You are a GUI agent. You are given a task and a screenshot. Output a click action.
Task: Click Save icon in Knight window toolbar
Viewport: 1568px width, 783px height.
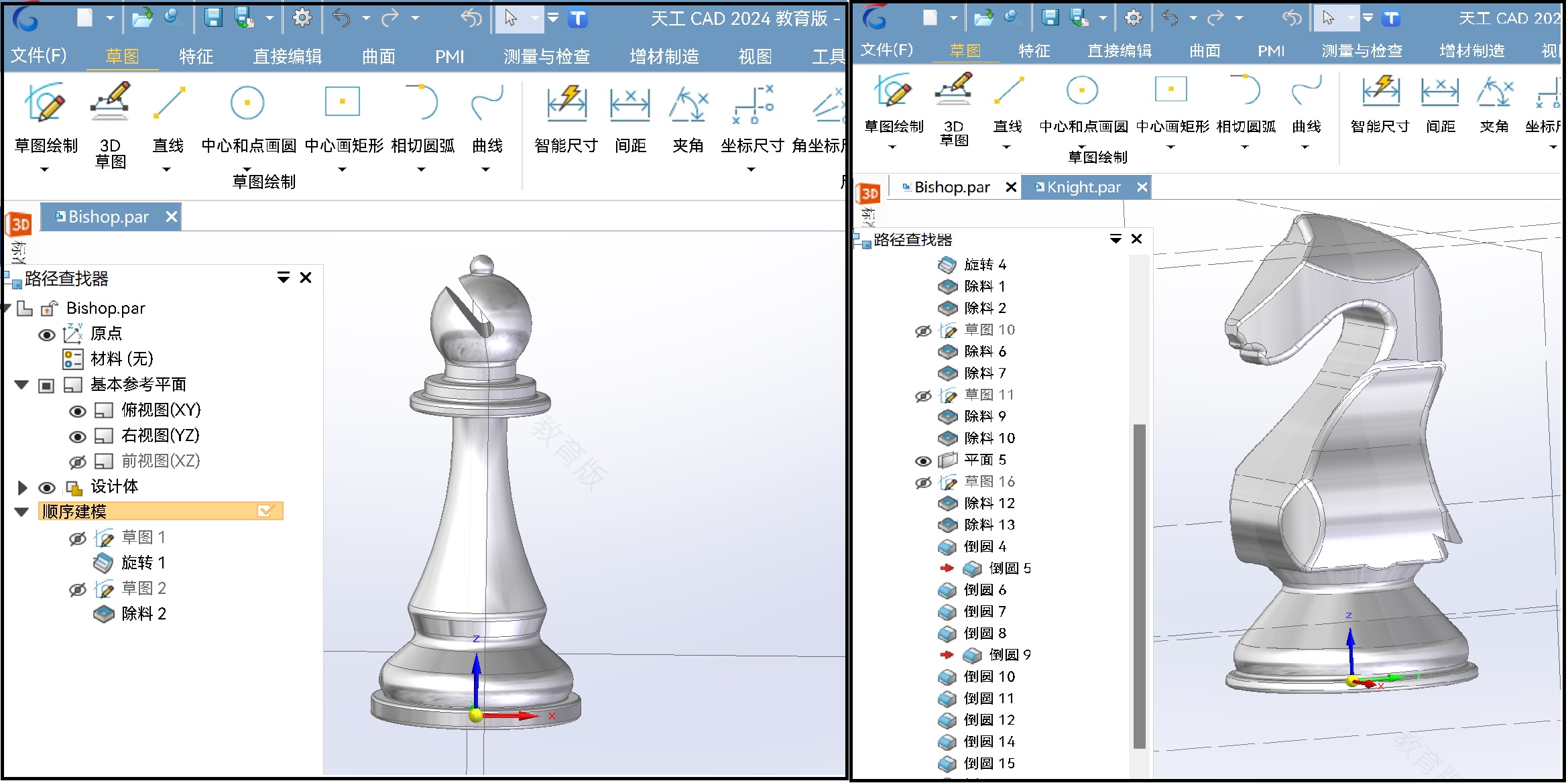point(1050,18)
